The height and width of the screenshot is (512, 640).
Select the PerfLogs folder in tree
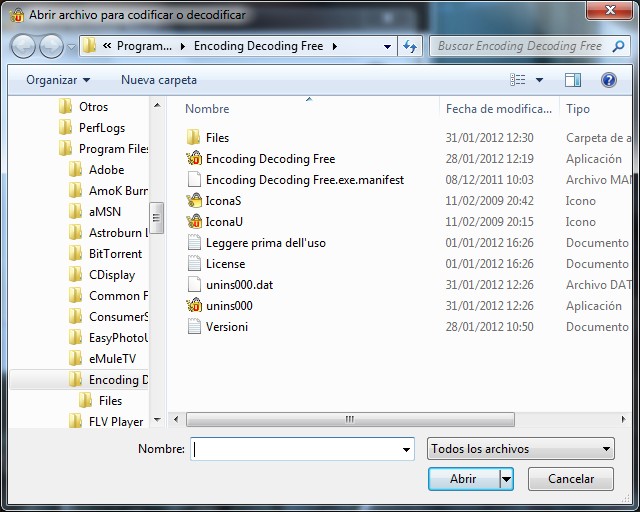tap(102, 128)
